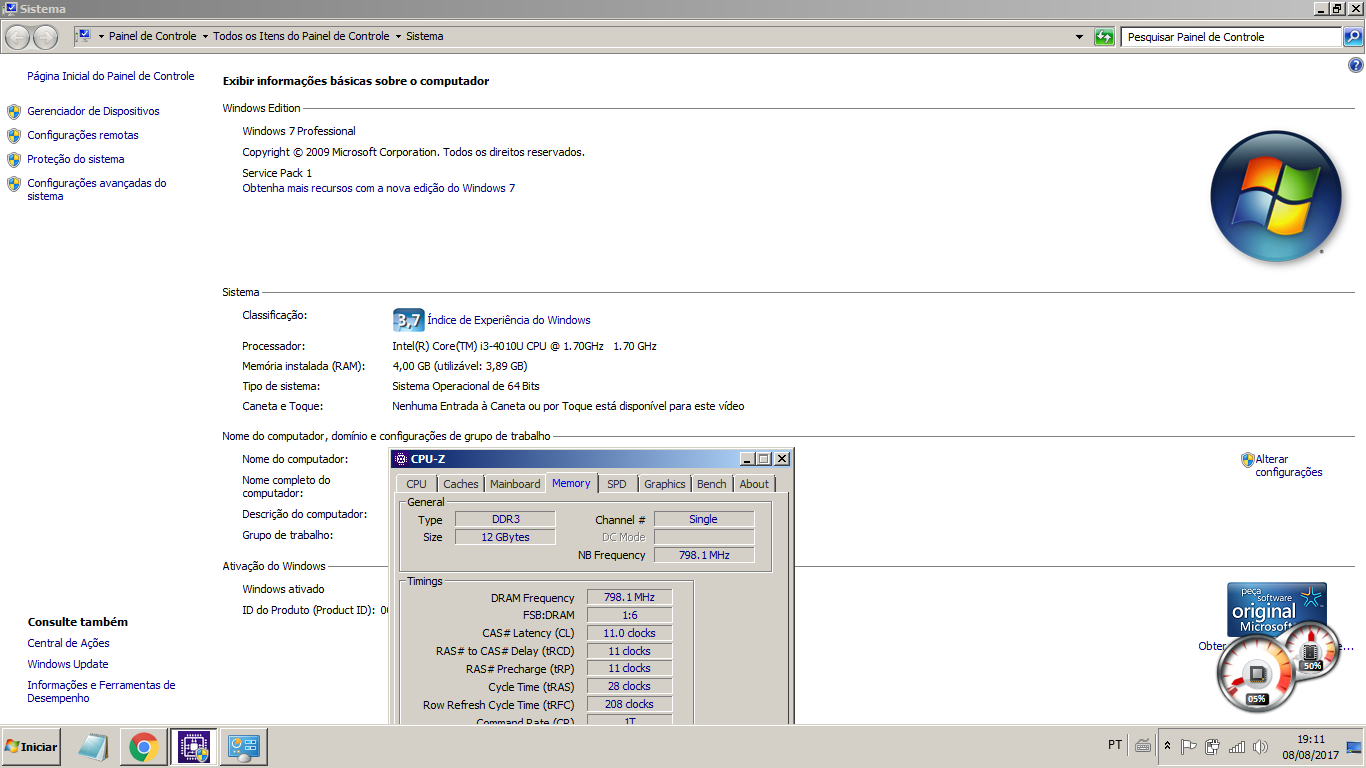The width and height of the screenshot is (1366, 768).
Task: Open Google Chrome from taskbar
Action: tap(143, 747)
